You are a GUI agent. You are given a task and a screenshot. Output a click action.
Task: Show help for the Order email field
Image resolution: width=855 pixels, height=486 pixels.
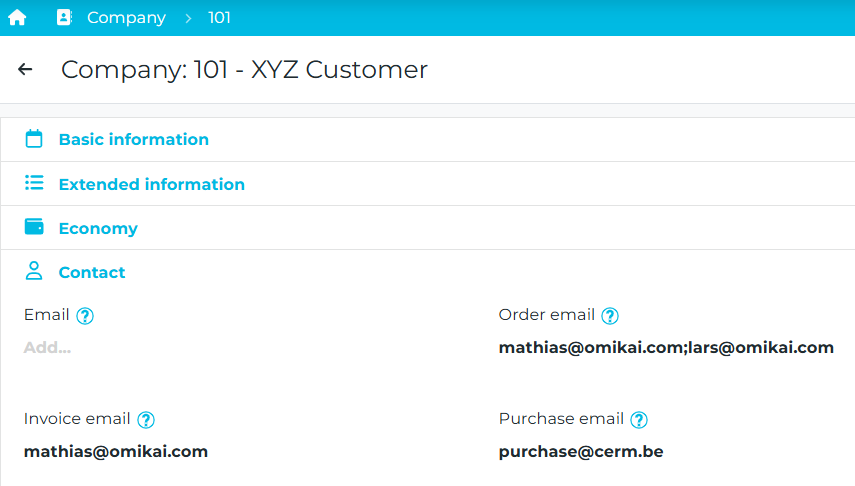tap(610, 316)
